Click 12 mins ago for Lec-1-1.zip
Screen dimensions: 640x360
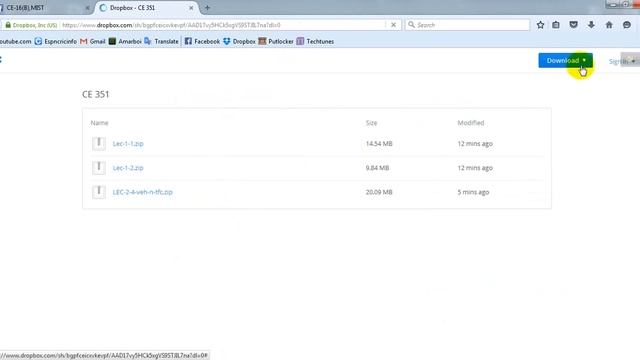[x=475, y=144]
